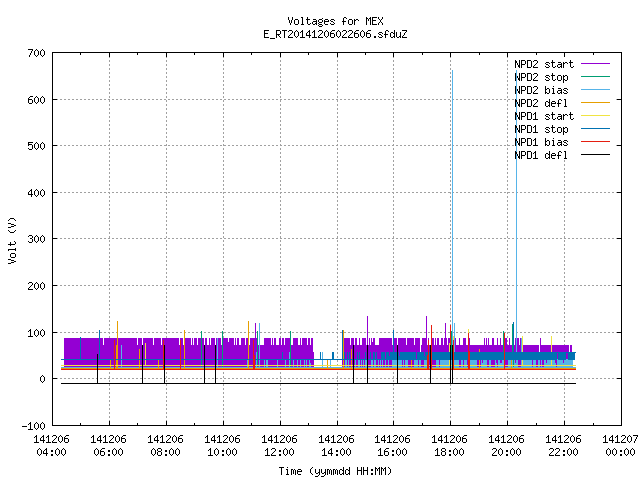Click the red NPD1 bias legend line

tap(596, 142)
